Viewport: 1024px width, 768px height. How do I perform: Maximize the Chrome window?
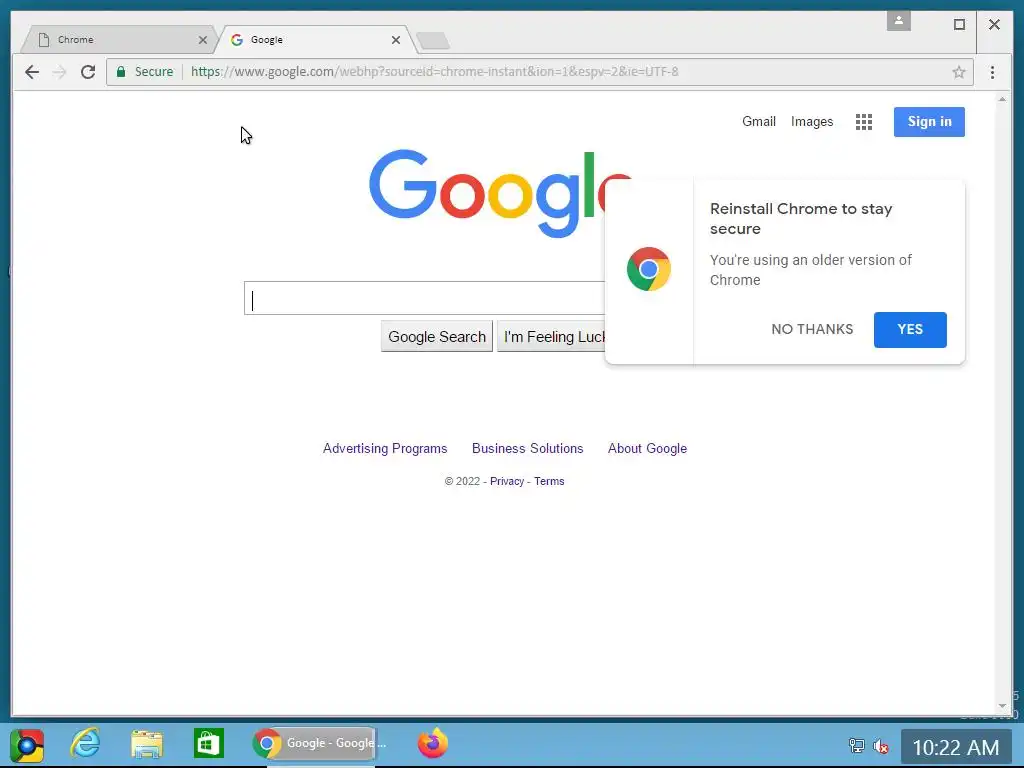[x=959, y=25]
